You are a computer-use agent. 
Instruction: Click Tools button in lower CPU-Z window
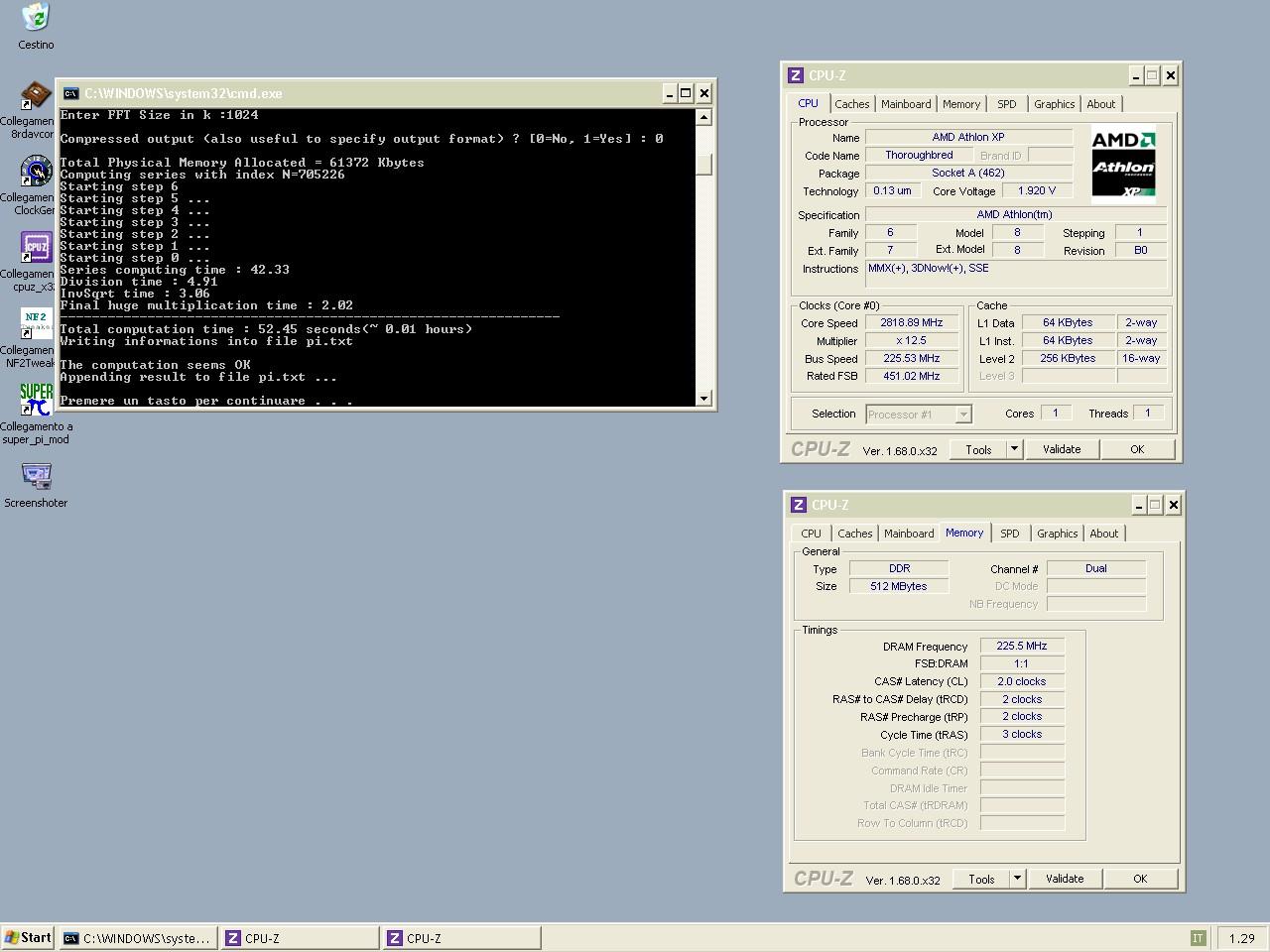(981, 879)
